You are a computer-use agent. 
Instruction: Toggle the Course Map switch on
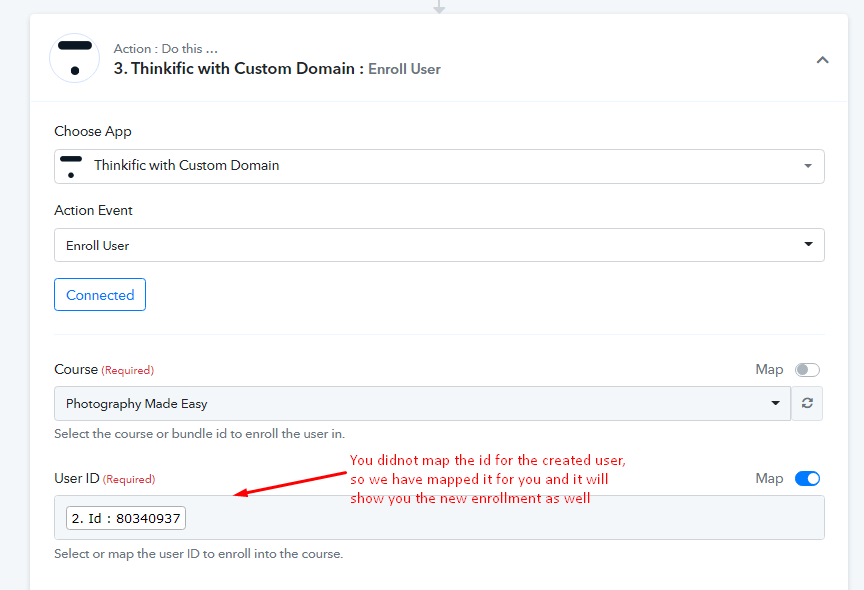[807, 370]
